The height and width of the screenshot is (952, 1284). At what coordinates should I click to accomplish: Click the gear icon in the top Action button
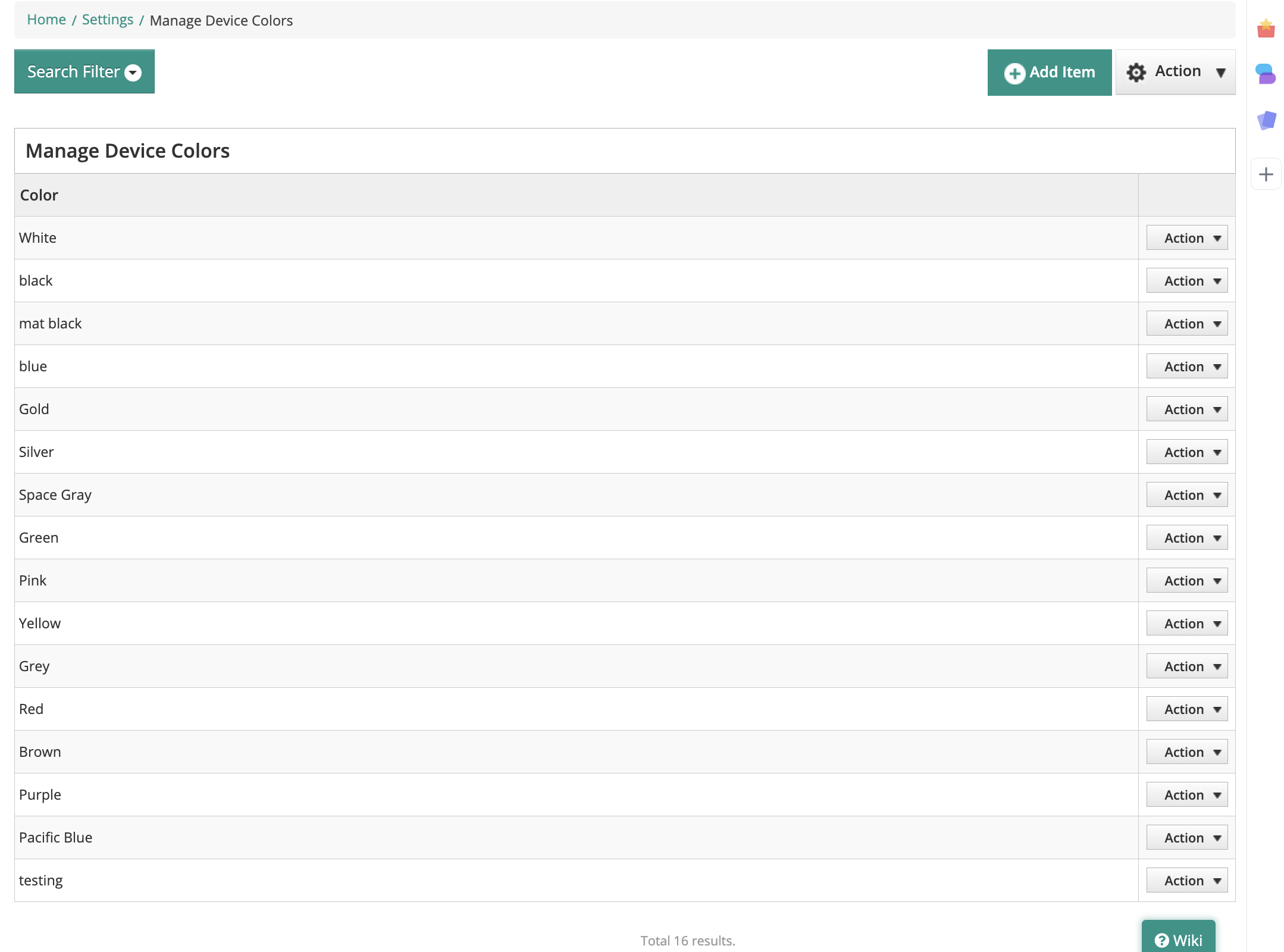click(x=1136, y=73)
